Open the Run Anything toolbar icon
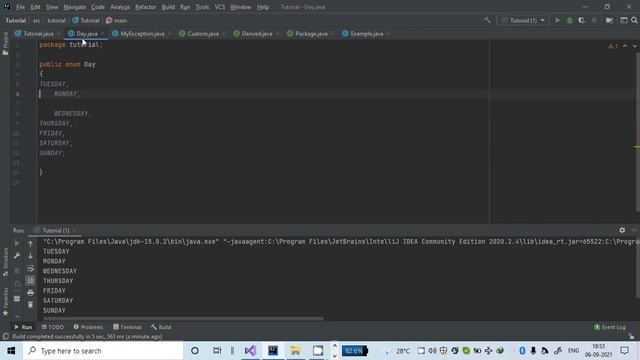640x360 pixels. point(624,20)
